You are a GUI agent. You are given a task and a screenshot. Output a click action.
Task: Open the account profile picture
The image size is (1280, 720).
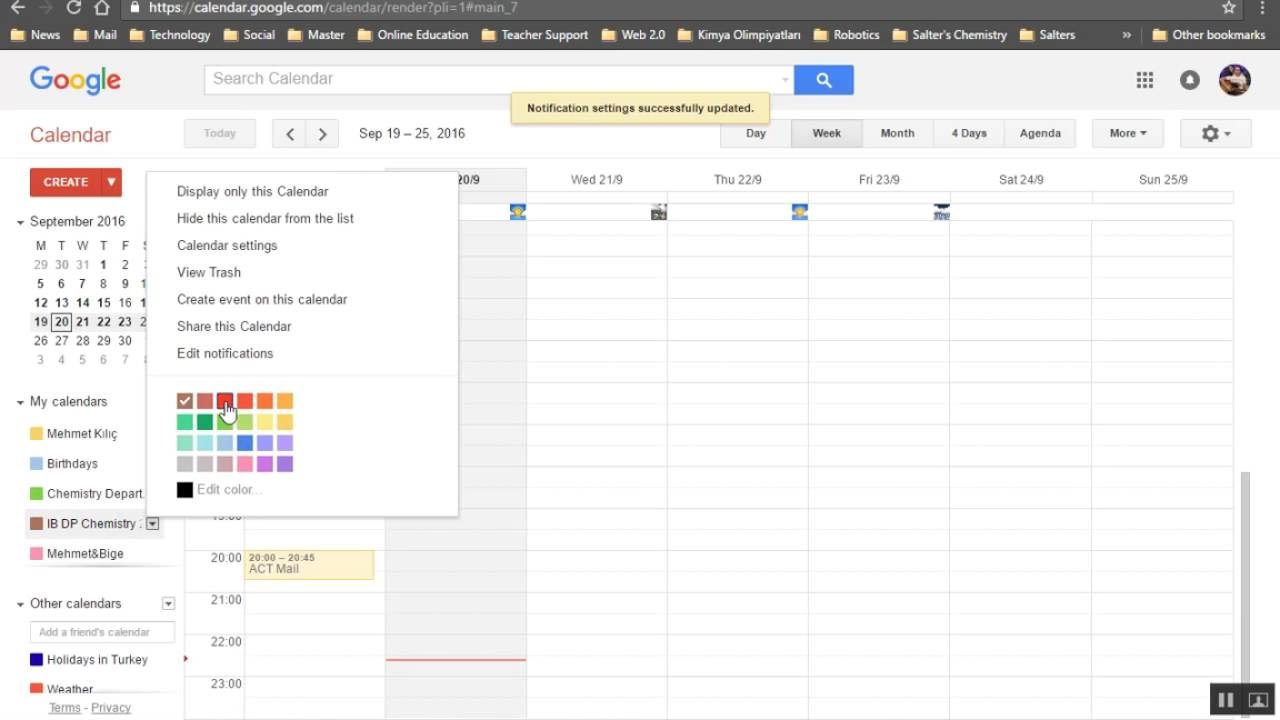point(1235,80)
